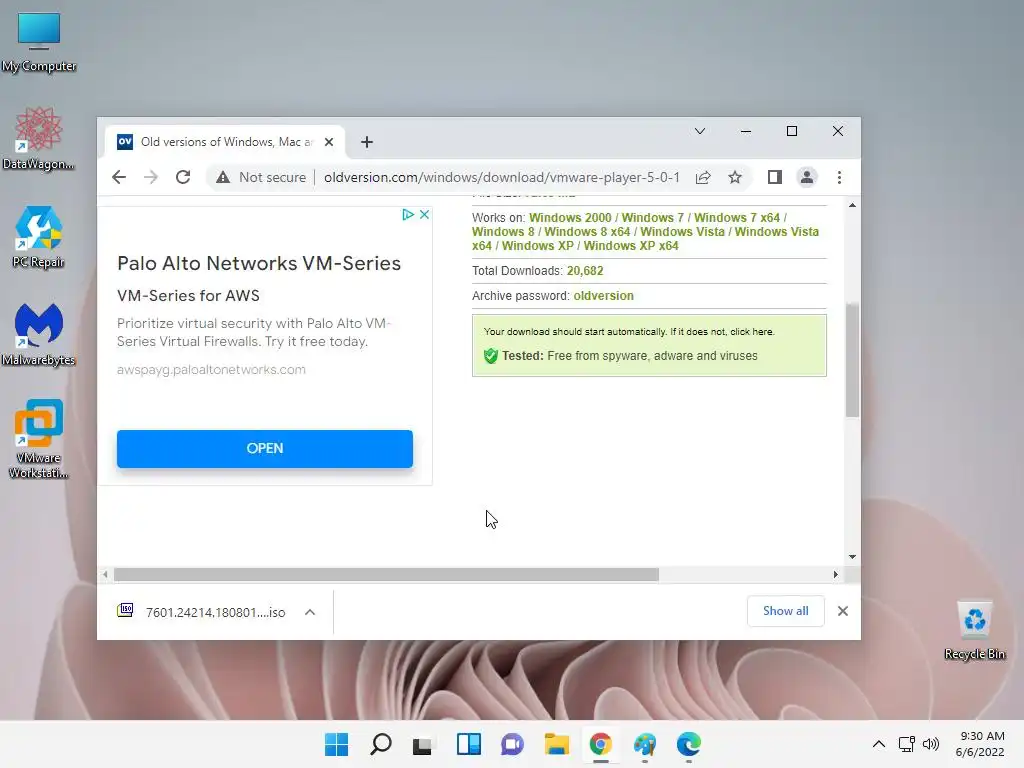Open Palo Alto Networks VM-Series ad title
Image resolution: width=1024 pixels, height=768 pixels.
(x=259, y=263)
